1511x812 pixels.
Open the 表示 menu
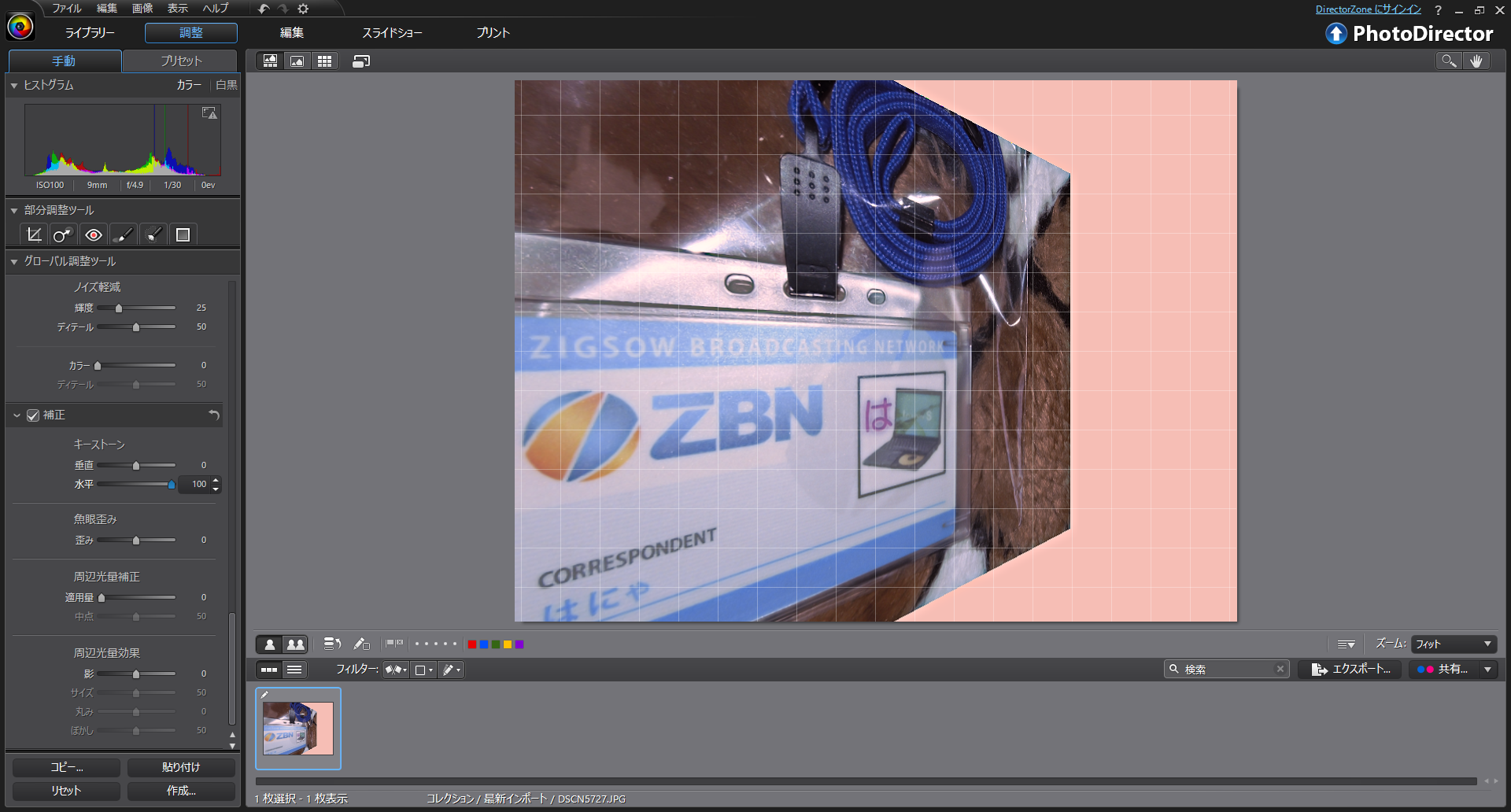point(178,9)
